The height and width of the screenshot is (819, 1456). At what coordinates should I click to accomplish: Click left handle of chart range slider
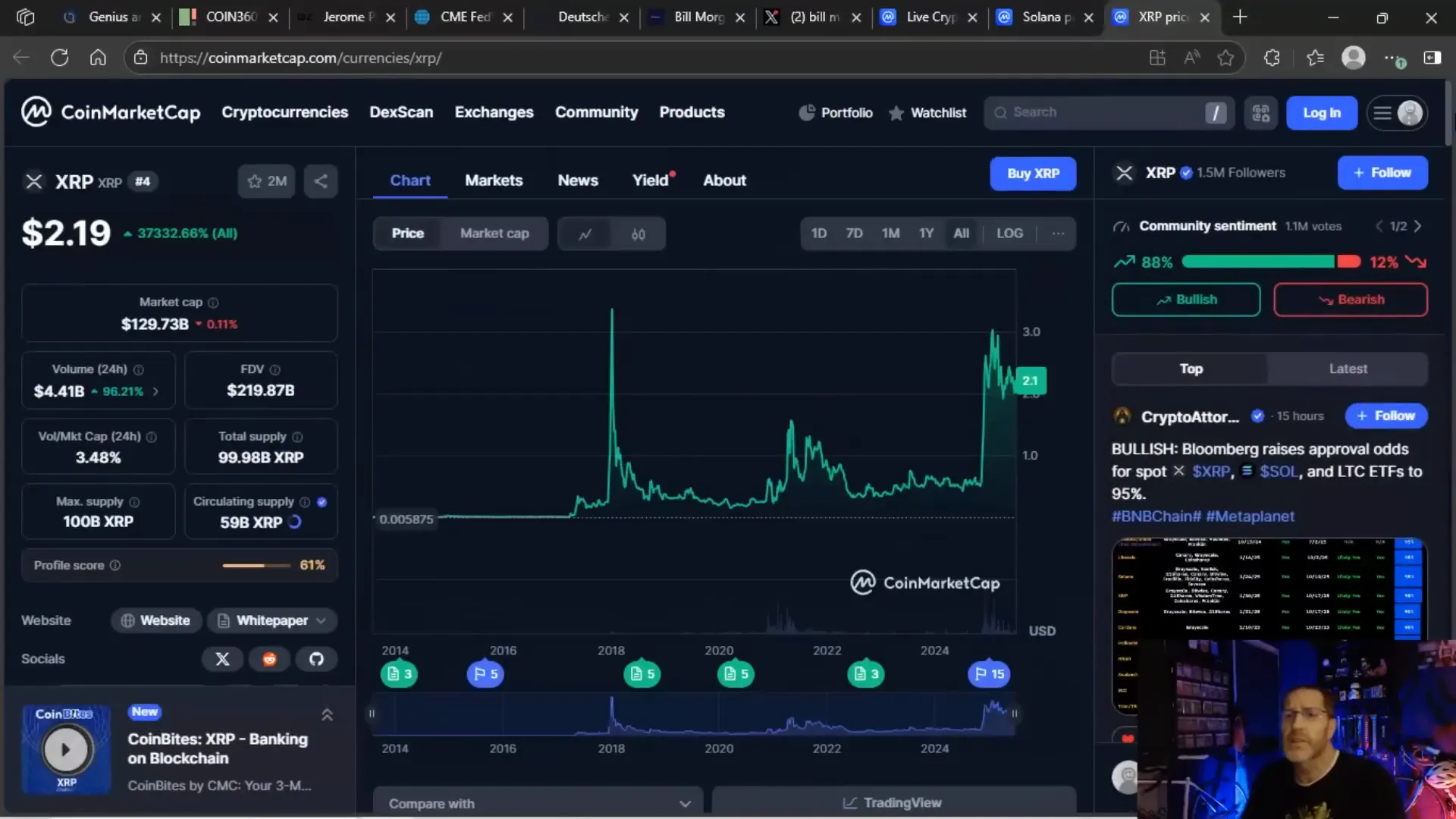pos(372,714)
